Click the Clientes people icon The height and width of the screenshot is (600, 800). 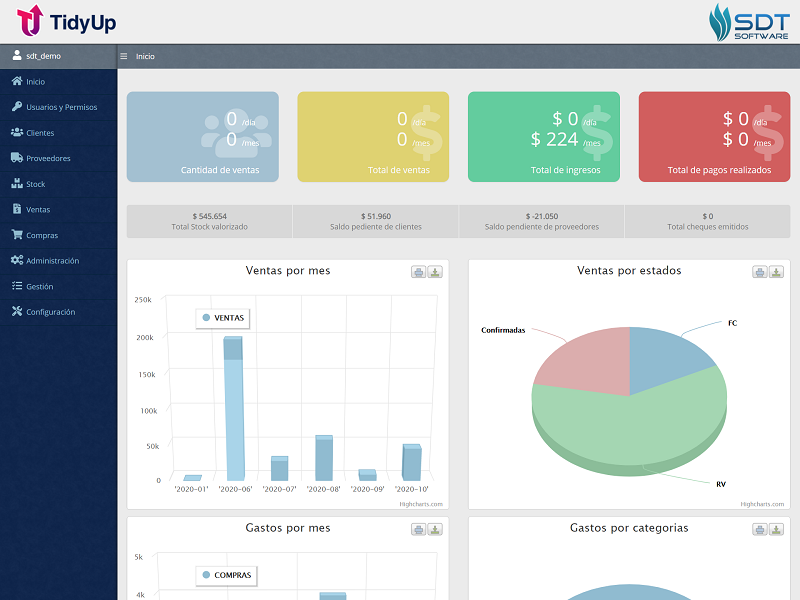(17, 132)
